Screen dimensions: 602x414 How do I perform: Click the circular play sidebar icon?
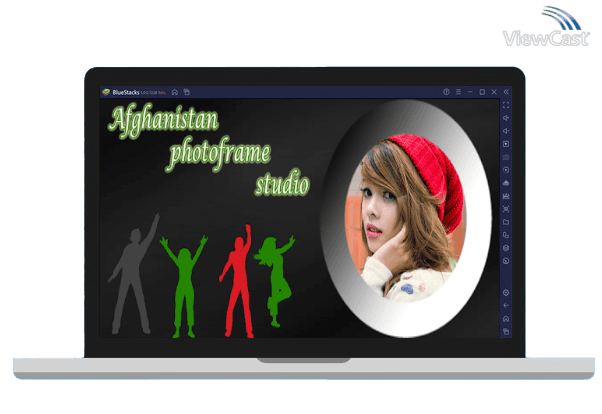pos(506,170)
